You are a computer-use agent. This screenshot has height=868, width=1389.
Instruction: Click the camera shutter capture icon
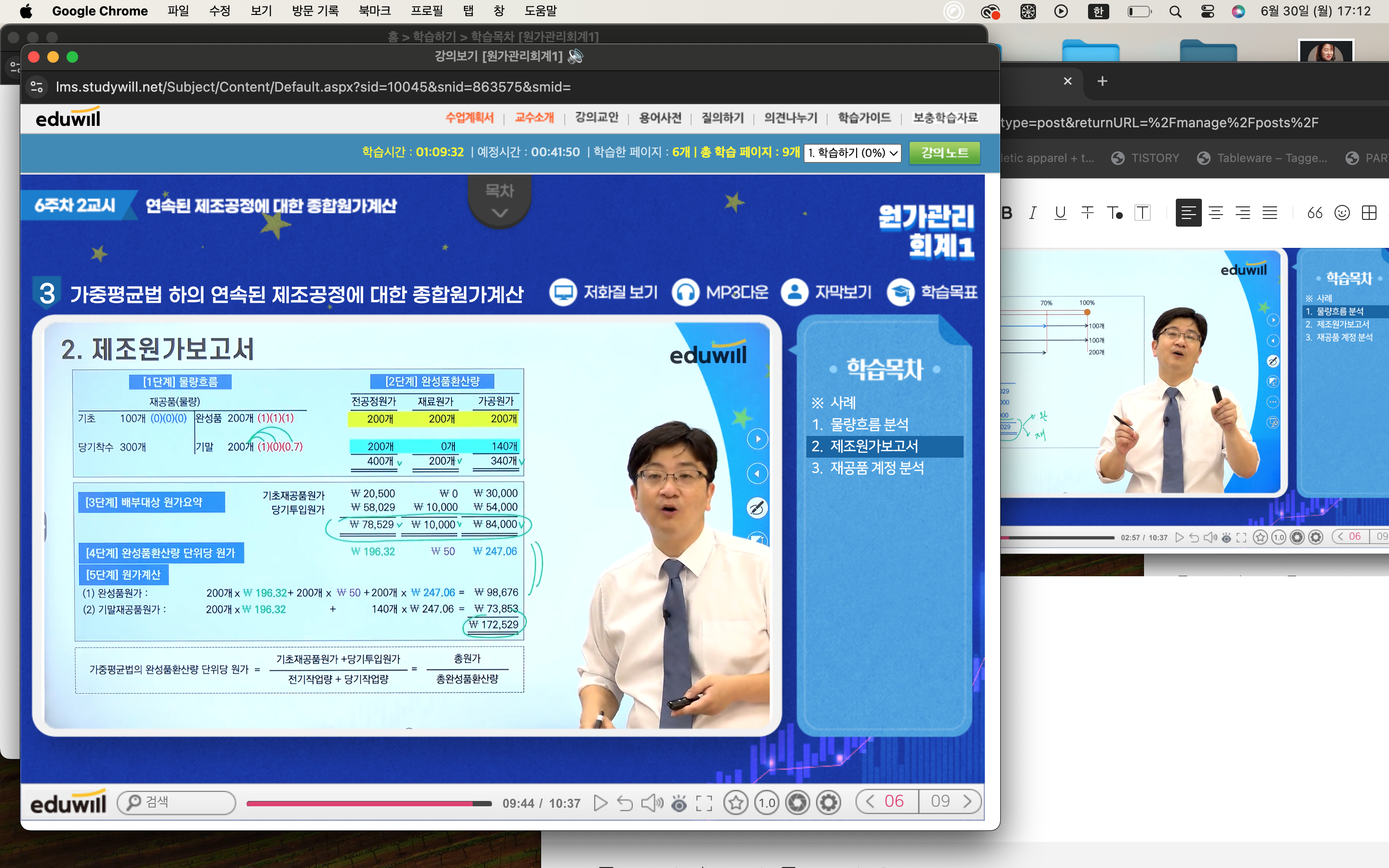[797, 802]
